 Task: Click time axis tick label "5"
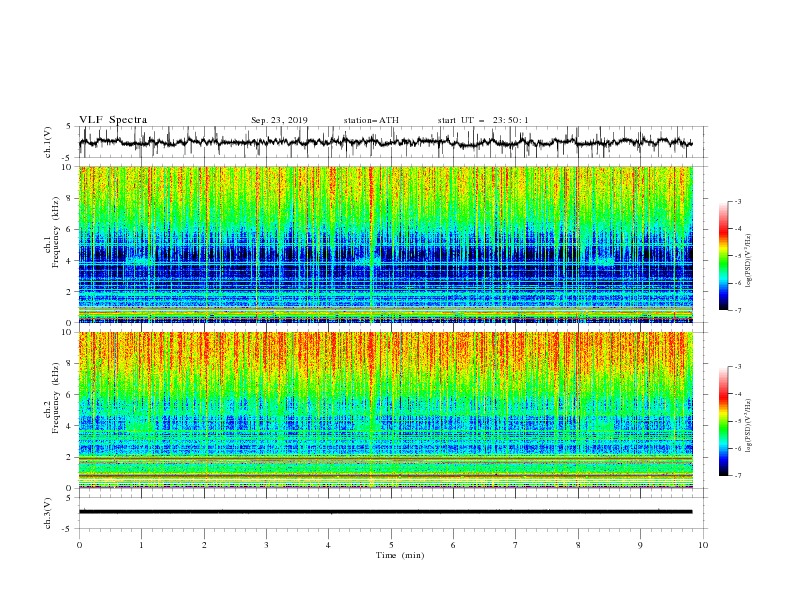point(391,545)
